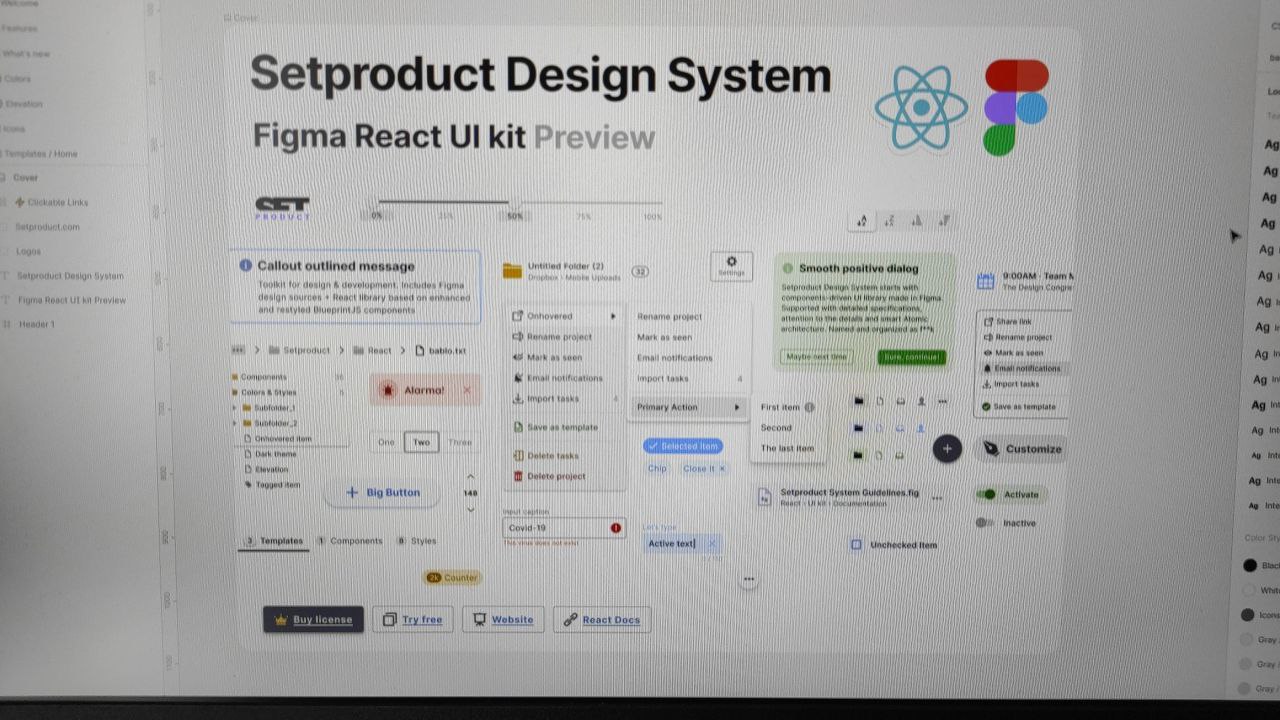This screenshot has height=720, width=1280.
Task: Click the info icon beside First item
Action: [x=809, y=407]
